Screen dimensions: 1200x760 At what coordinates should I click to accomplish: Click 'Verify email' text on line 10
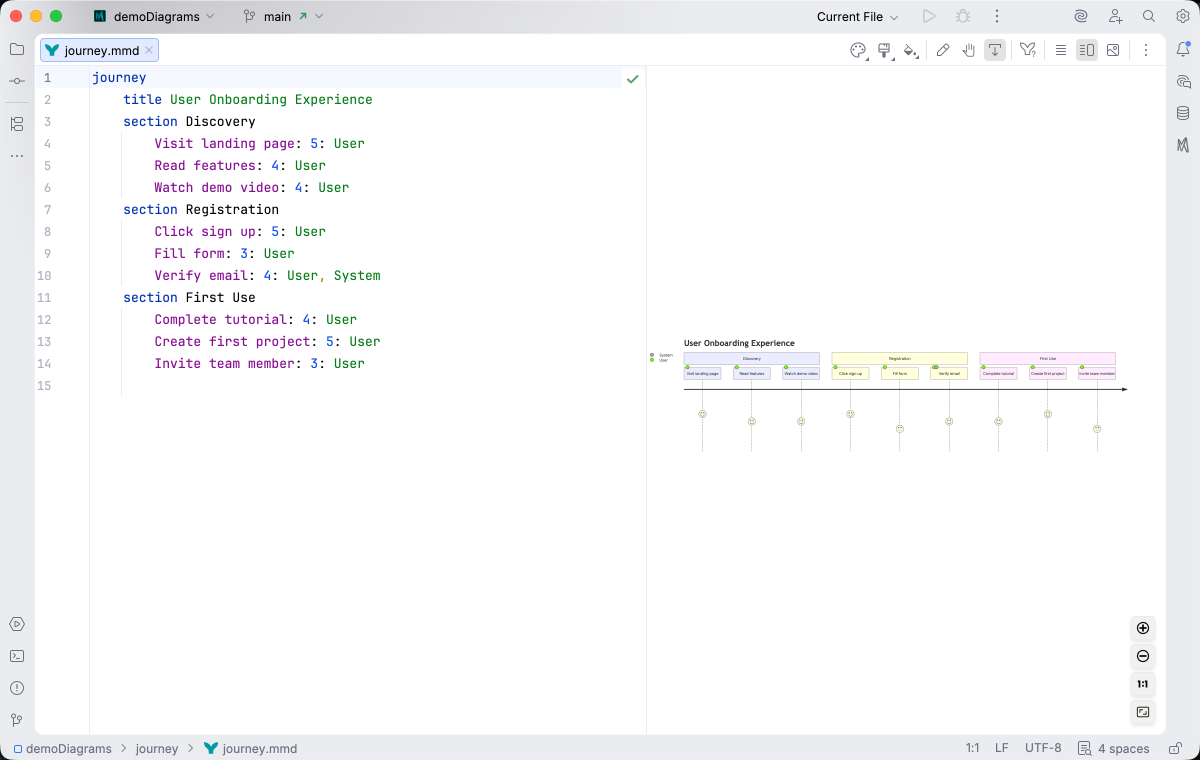(x=201, y=276)
